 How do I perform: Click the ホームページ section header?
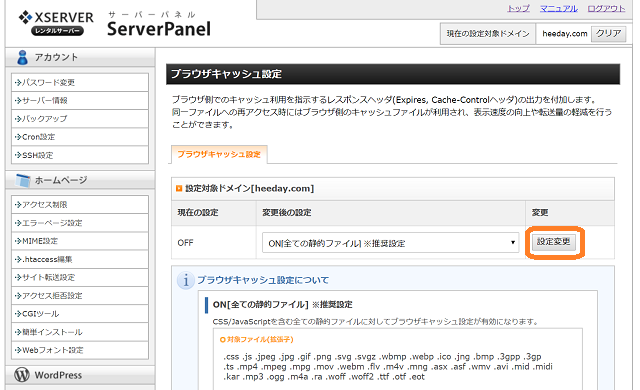[x=80, y=180]
